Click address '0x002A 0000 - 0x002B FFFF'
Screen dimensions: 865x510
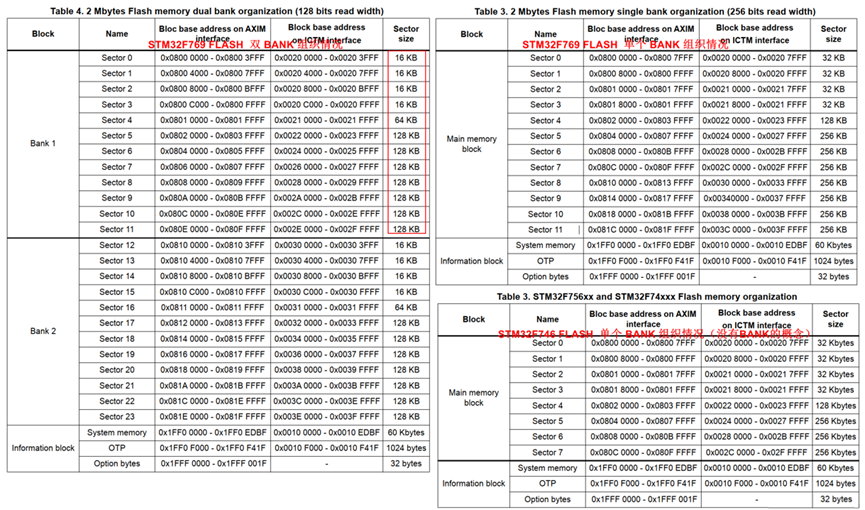[327, 198]
